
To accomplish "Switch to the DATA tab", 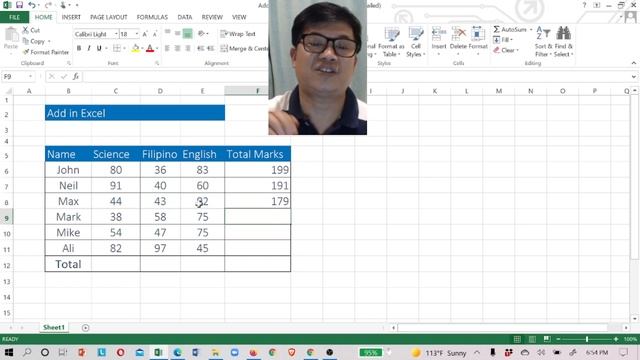I will (184, 17).
